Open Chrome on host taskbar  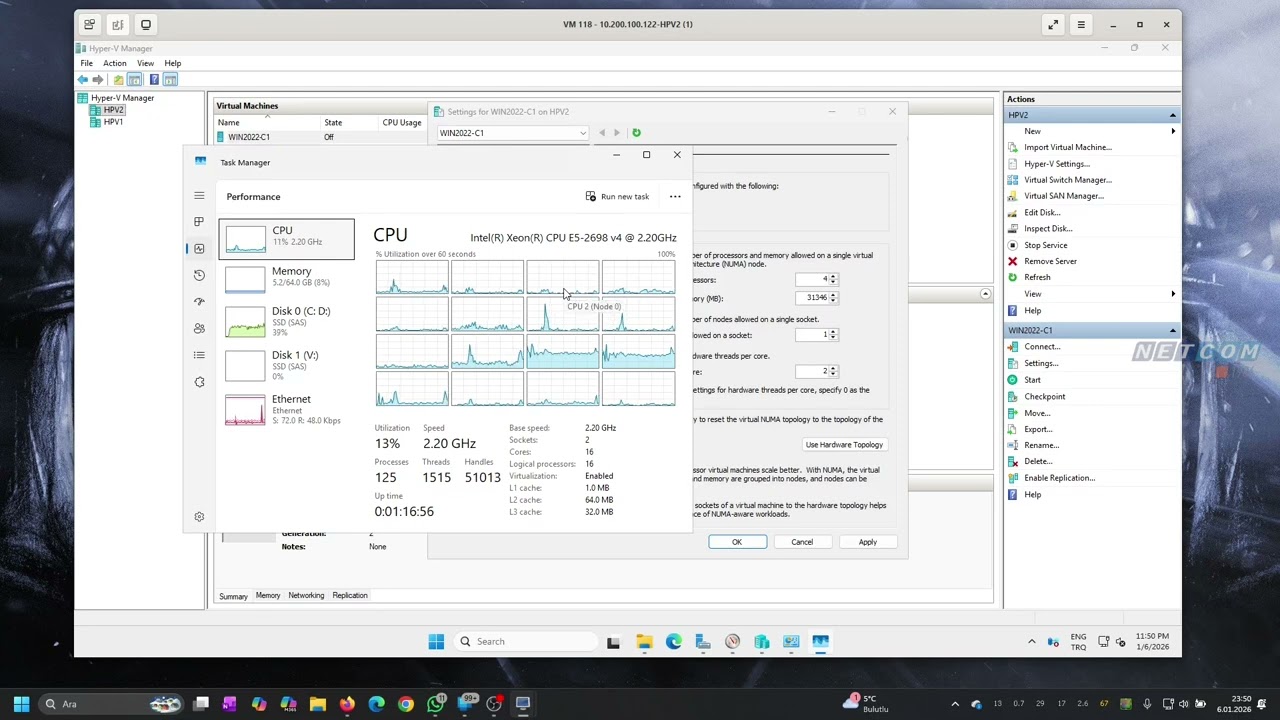pos(405,704)
